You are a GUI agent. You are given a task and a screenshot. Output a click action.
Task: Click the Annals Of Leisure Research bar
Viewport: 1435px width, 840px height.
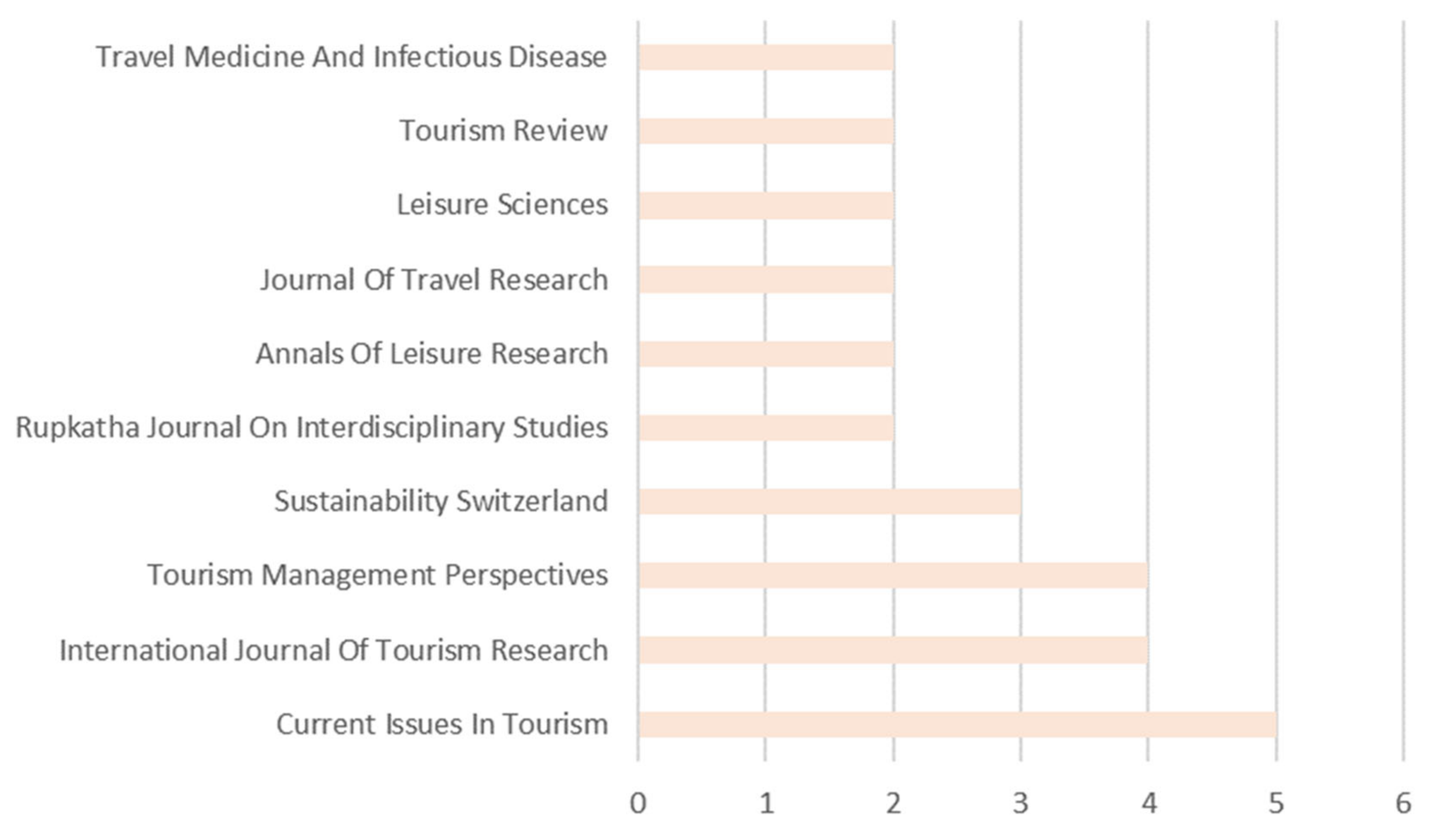pos(766,354)
